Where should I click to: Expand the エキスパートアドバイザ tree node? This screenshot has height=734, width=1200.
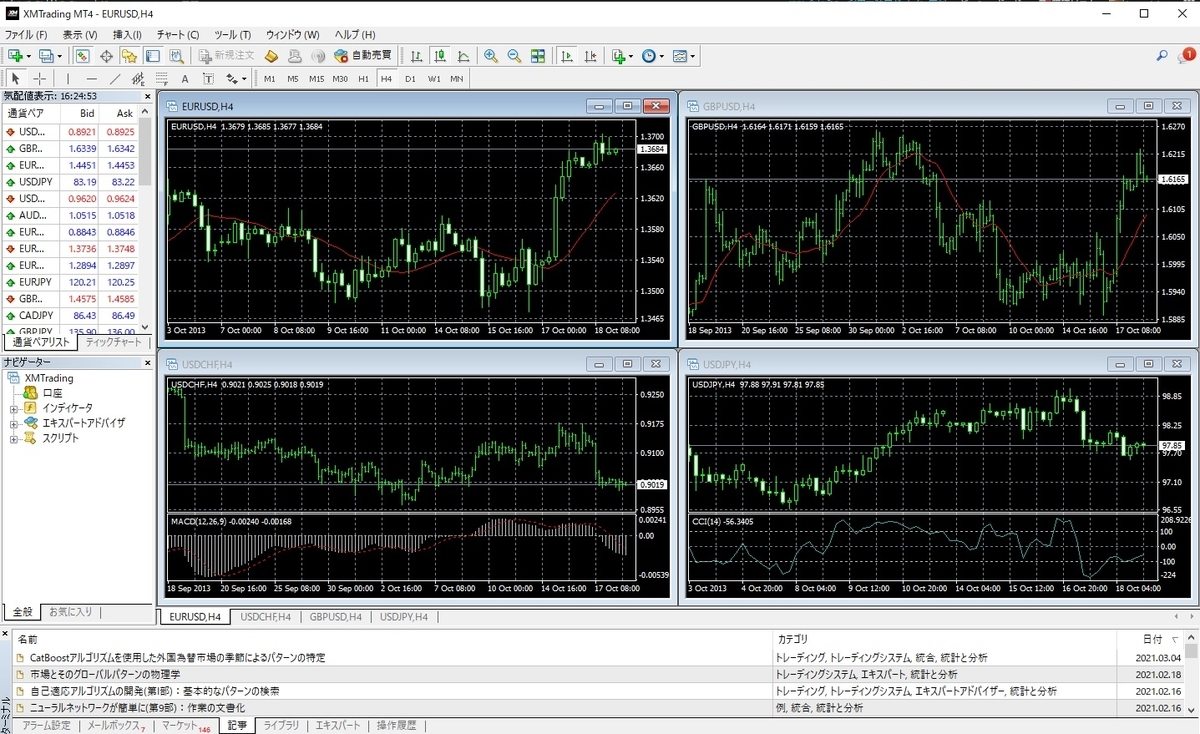pos(14,423)
